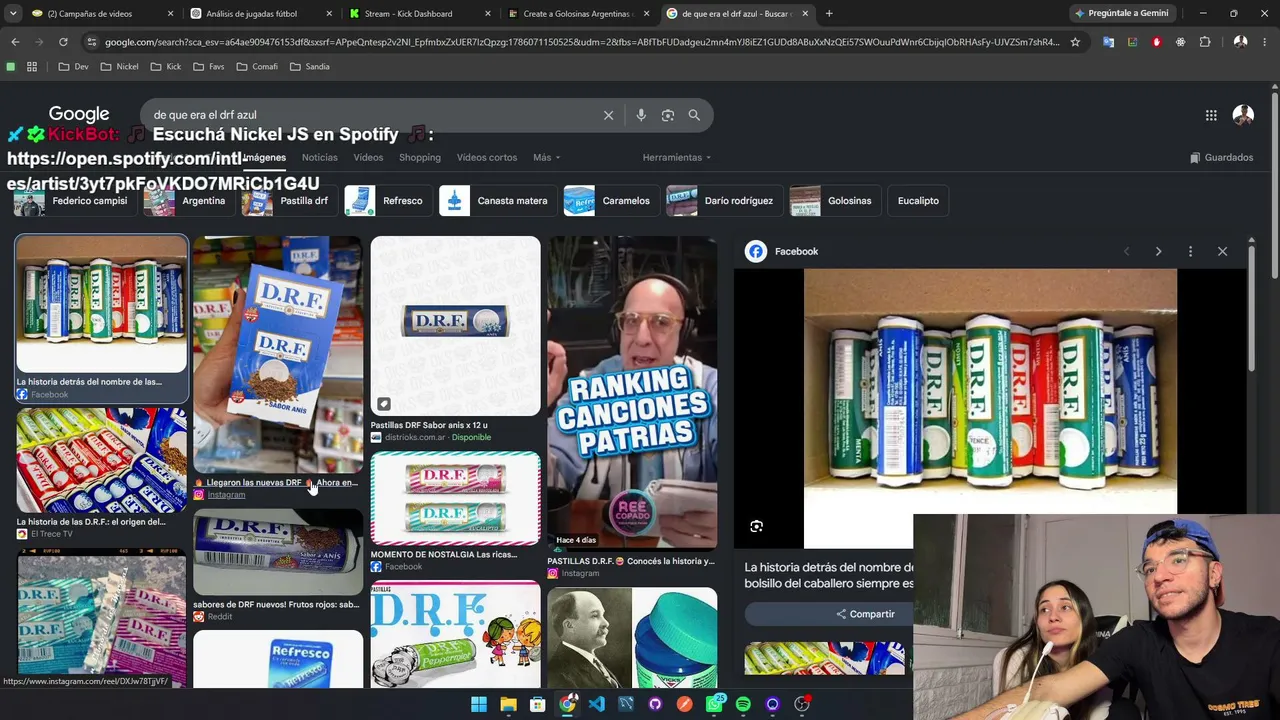The width and height of the screenshot is (1280, 720).
Task: Open WhatsApp from the taskbar
Action: pos(714,704)
